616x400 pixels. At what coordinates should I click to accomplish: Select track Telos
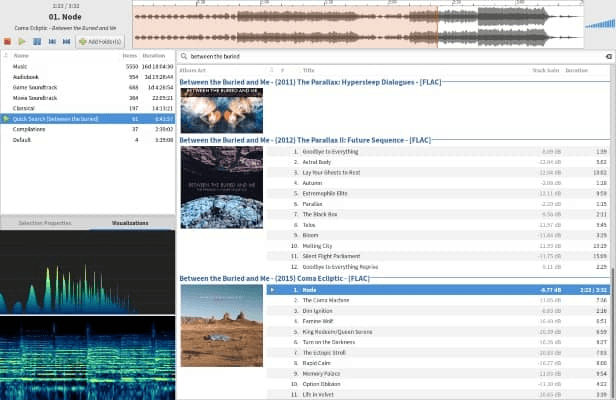[438, 225]
